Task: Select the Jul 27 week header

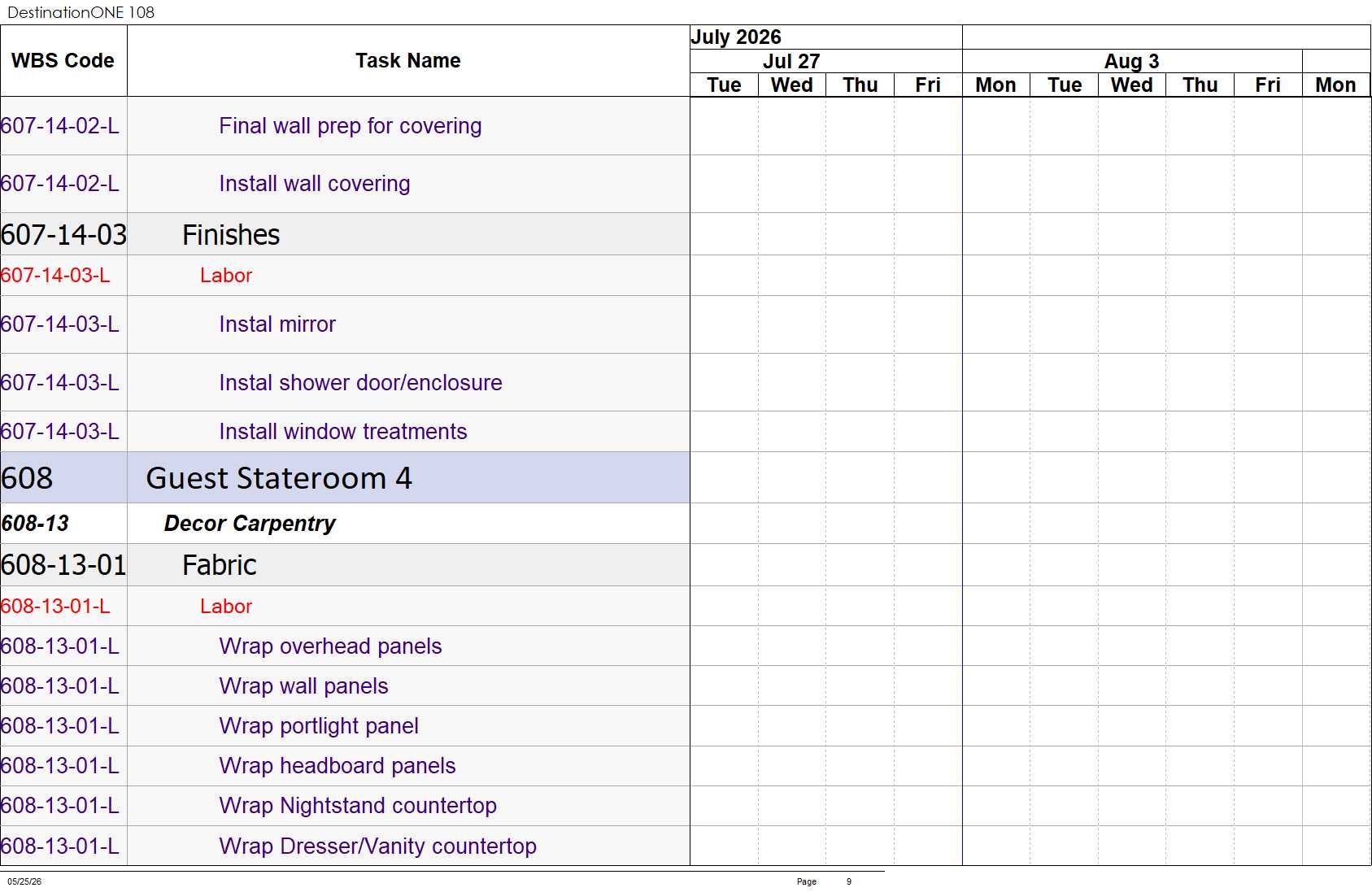Action: (x=825, y=61)
